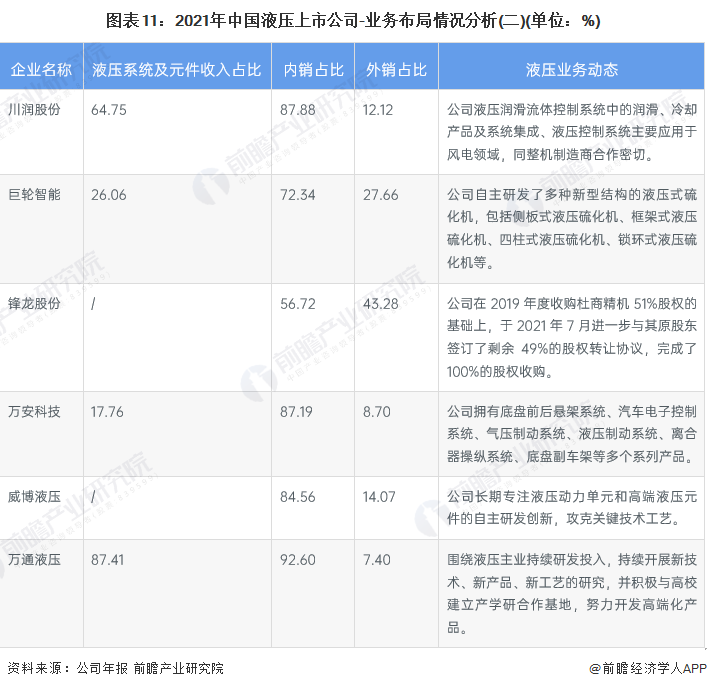
Task: Click value 84.56 domestic sales share
Action: pos(298,497)
